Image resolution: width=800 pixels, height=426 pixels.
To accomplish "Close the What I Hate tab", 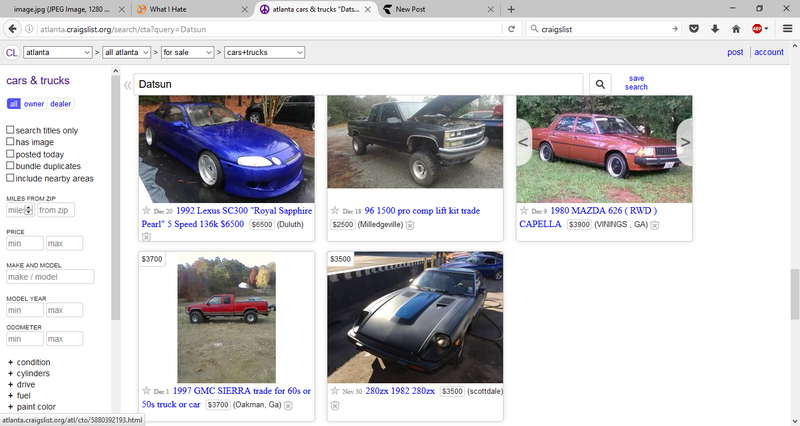I will pos(244,9).
